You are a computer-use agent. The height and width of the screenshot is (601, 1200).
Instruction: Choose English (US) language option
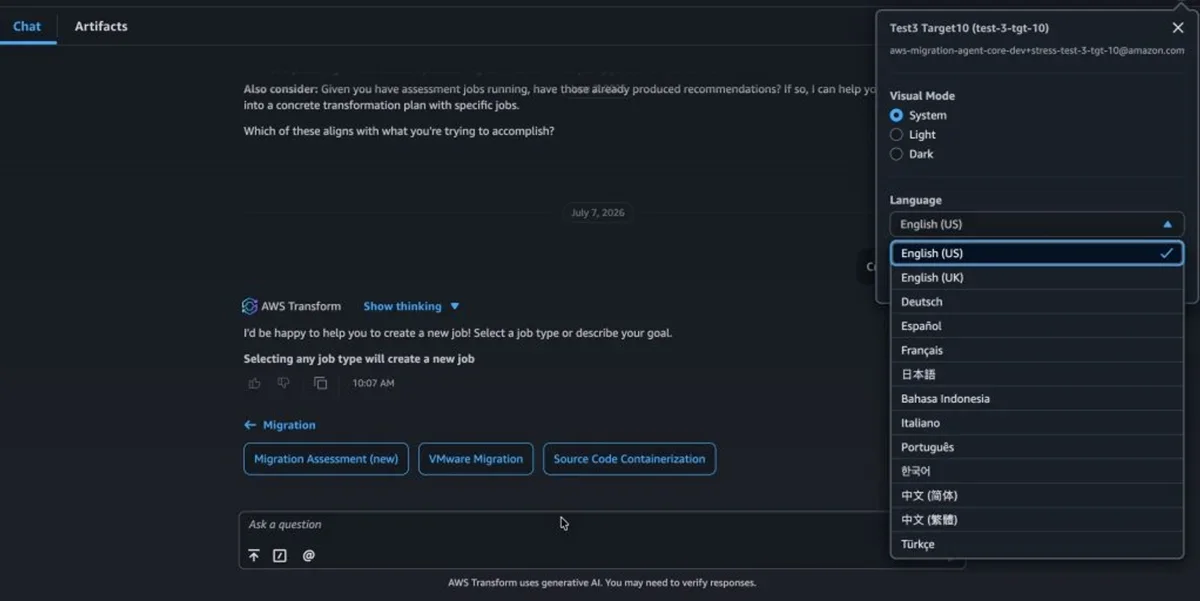pyautogui.click(x=1037, y=253)
